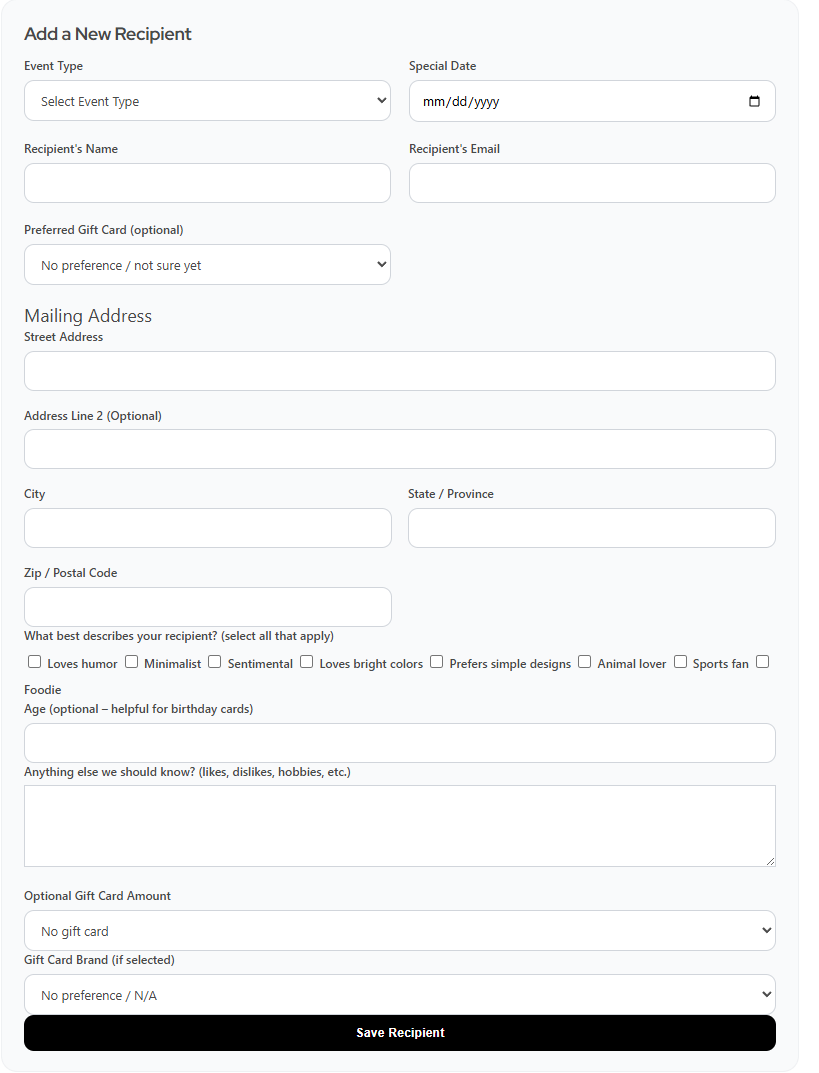Click the Save Recipient button
This screenshot has width=819, height=1073.
399,1033
